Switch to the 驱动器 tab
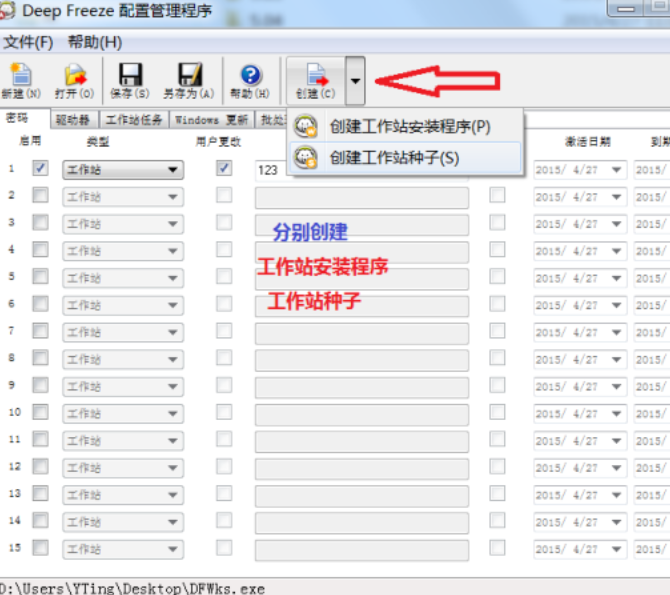Image resolution: width=670 pixels, height=595 pixels. tap(73, 120)
